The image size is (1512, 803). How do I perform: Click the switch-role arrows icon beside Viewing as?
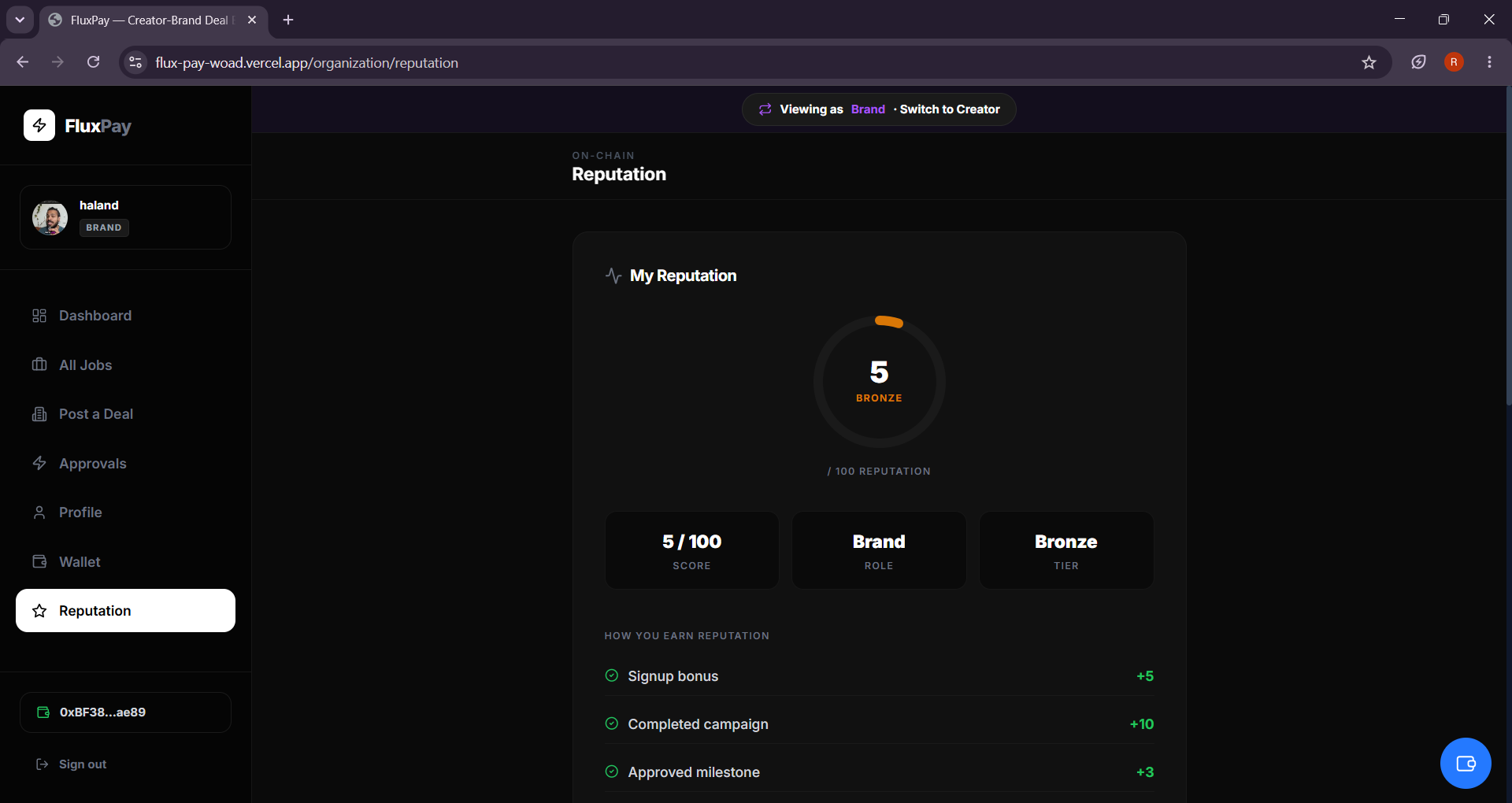point(765,109)
